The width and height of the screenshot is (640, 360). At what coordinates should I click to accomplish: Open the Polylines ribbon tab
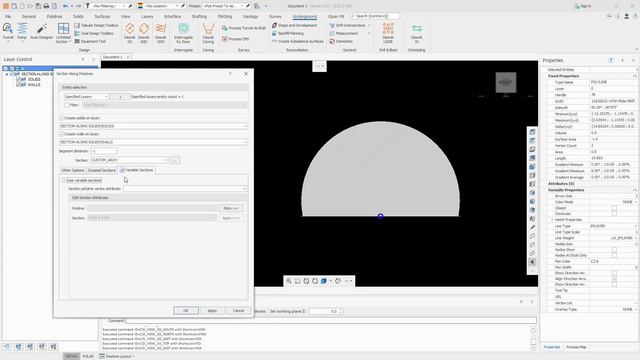(x=54, y=17)
